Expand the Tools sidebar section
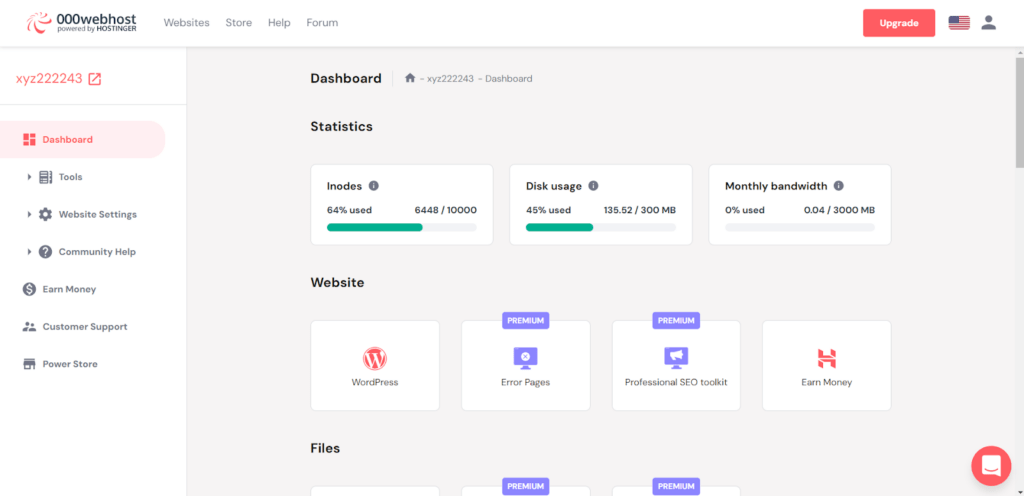This screenshot has height=496, width=1024. coord(70,177)
